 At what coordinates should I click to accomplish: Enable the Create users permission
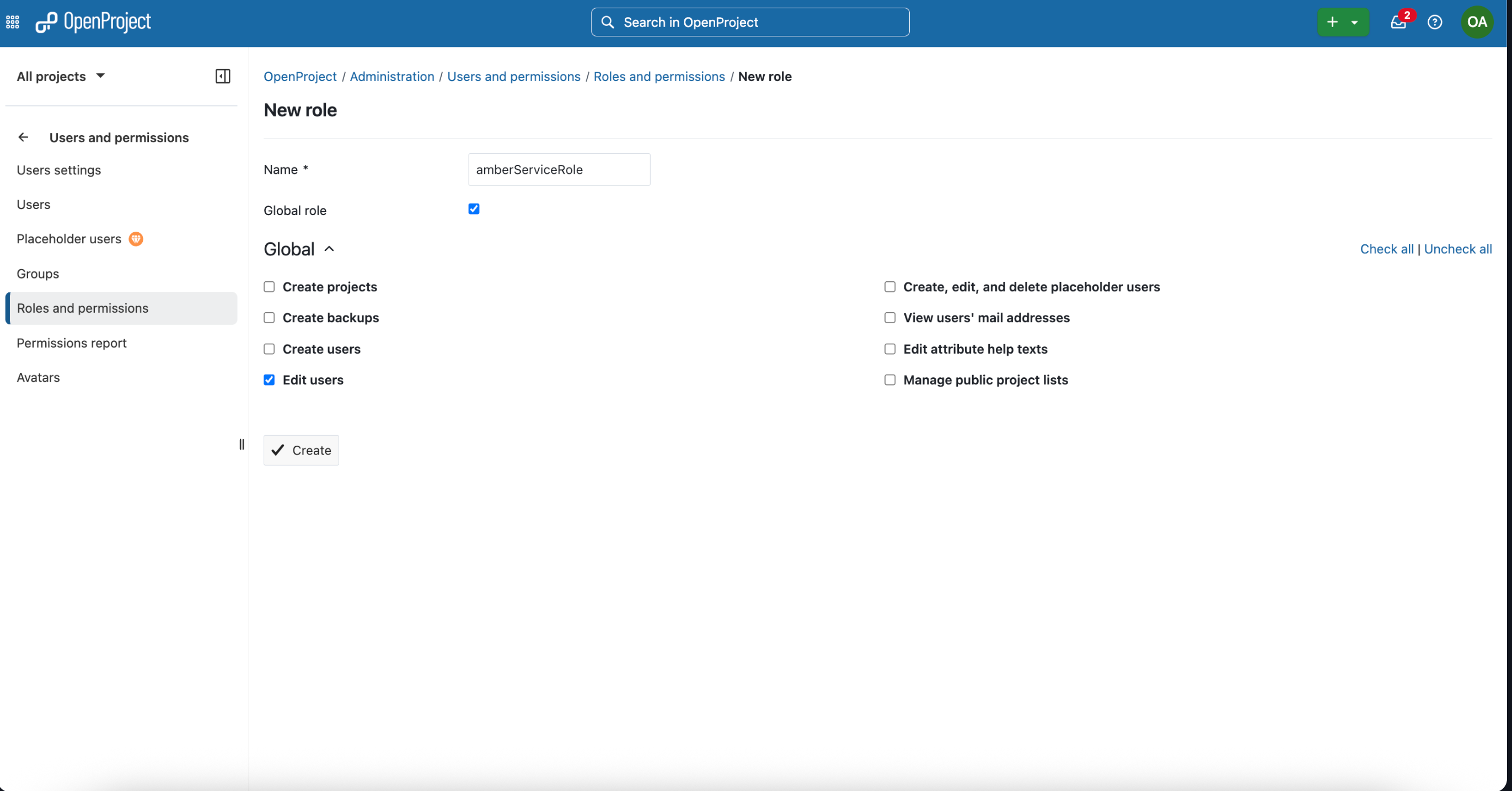coord(269,349)
